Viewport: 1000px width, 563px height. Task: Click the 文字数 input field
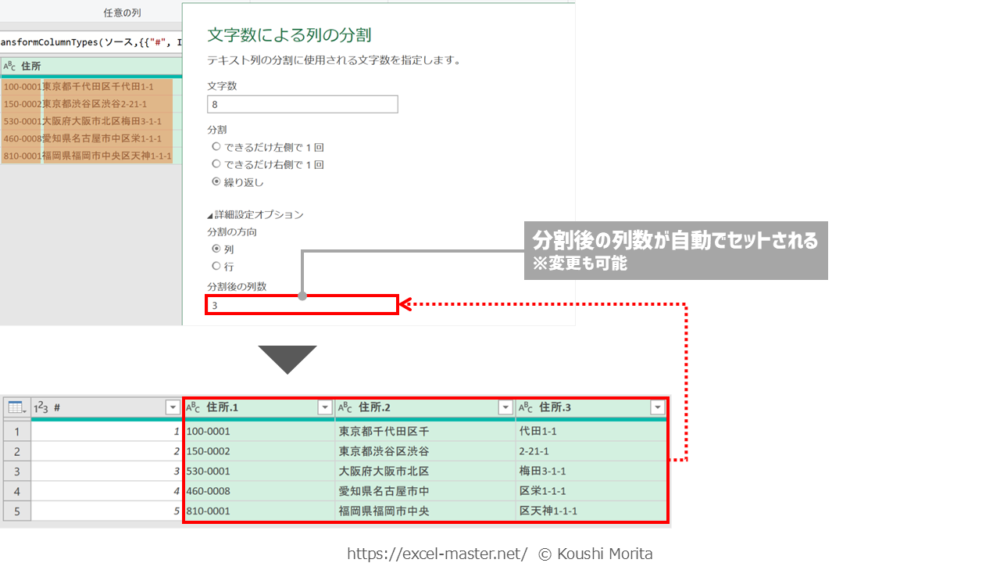pos(302,104)
